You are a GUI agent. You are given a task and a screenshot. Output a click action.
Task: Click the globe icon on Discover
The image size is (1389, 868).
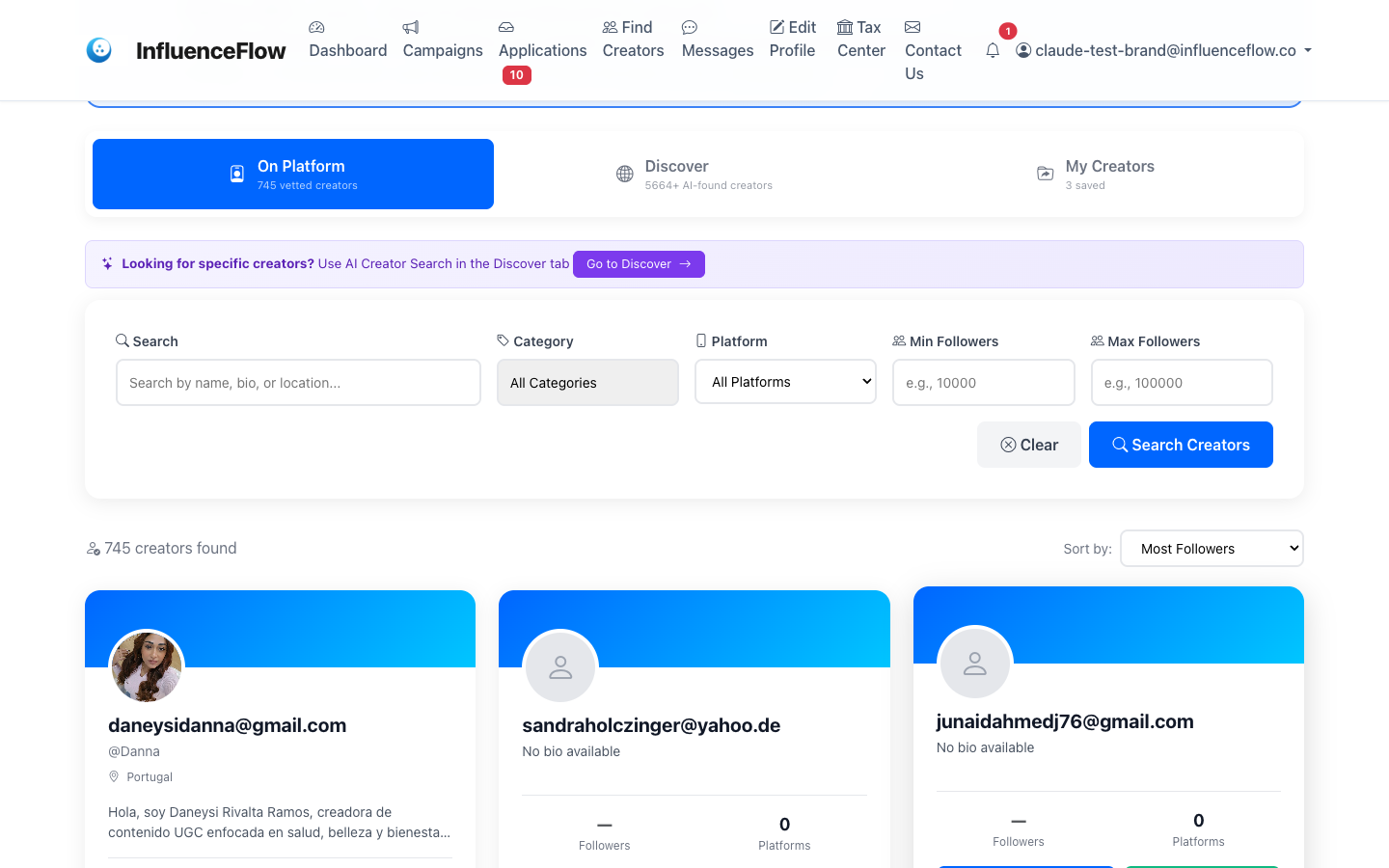click(625, 174)
